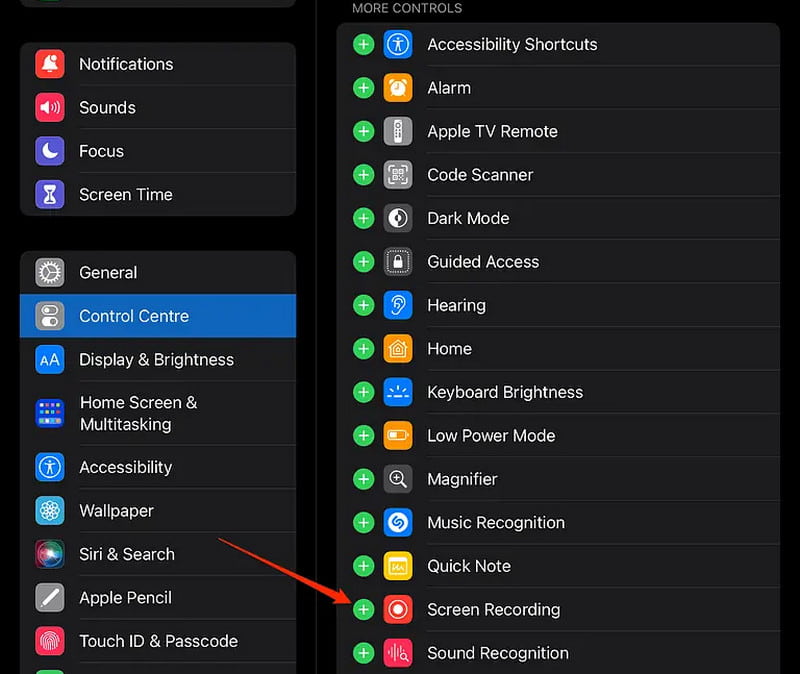
Task: Tap the plus for Low Power Mode
Action: pos(364,435)
